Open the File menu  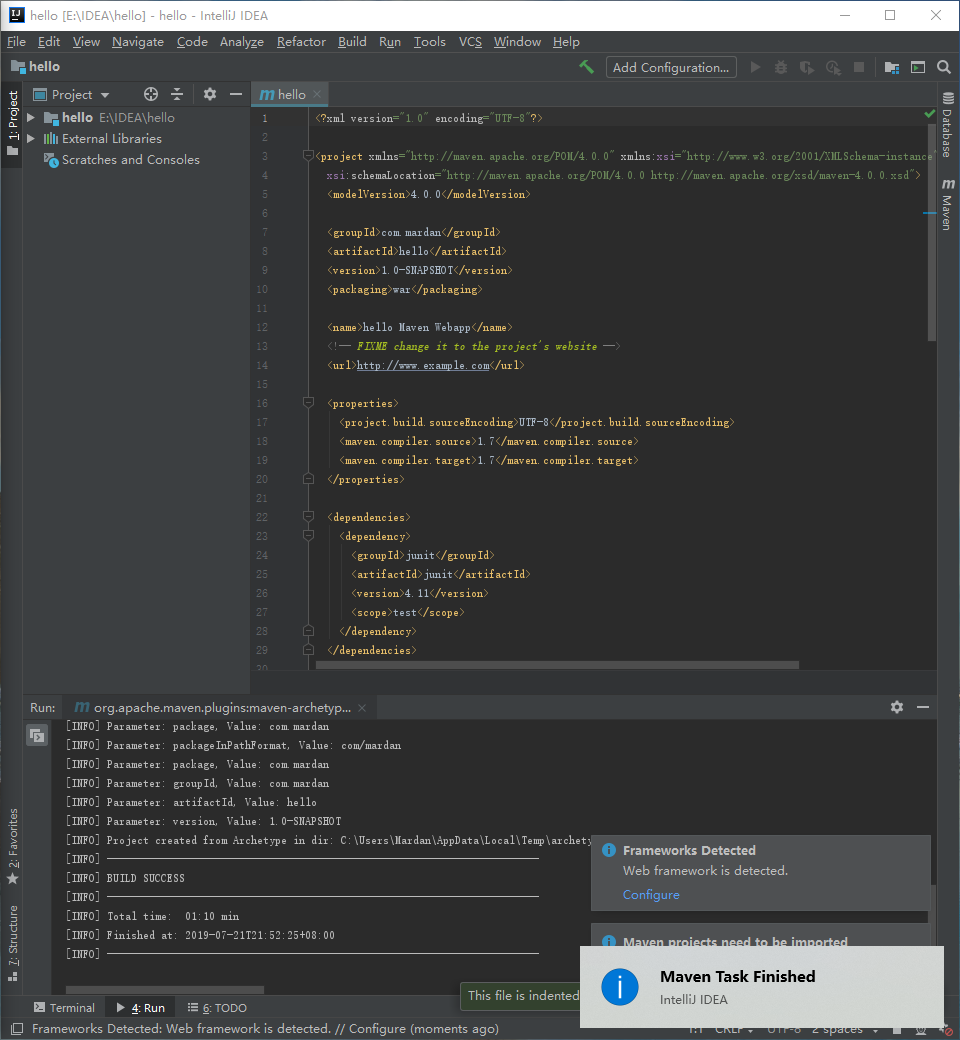tap(17, 42)
